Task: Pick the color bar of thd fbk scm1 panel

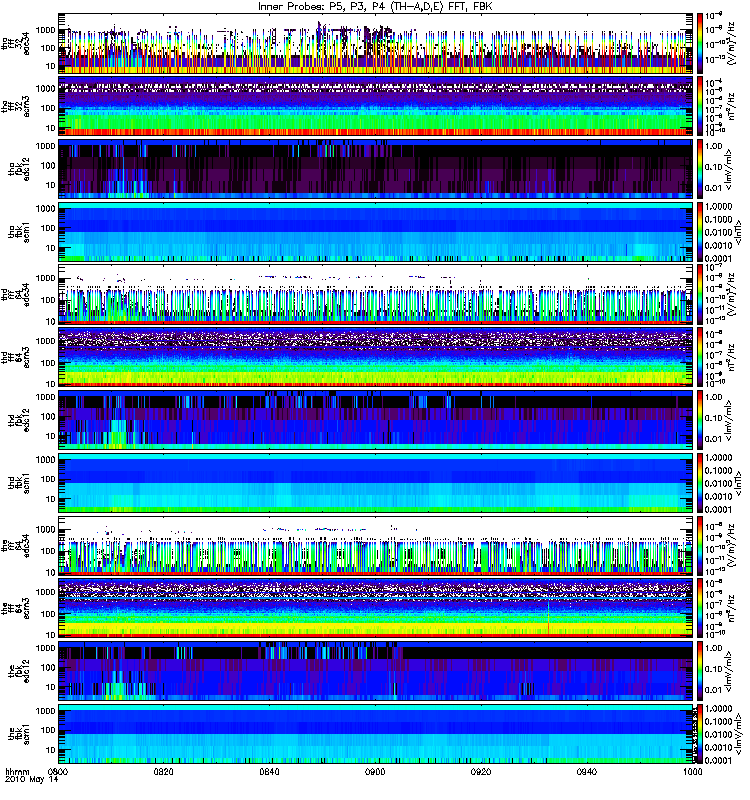Action: 699,483
